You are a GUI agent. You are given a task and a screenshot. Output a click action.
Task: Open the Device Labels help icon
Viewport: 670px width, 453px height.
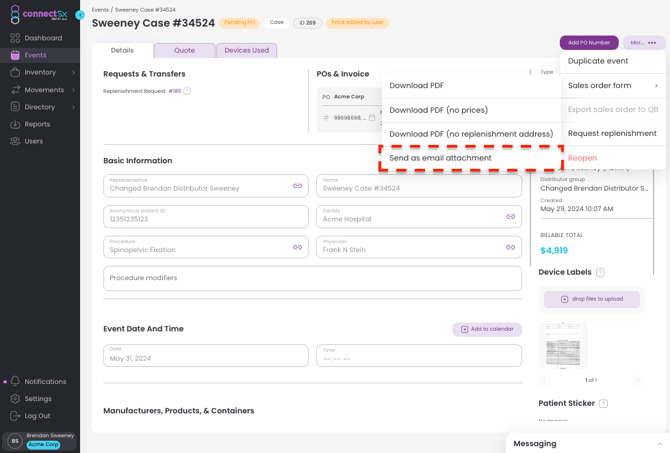[600, 272]
